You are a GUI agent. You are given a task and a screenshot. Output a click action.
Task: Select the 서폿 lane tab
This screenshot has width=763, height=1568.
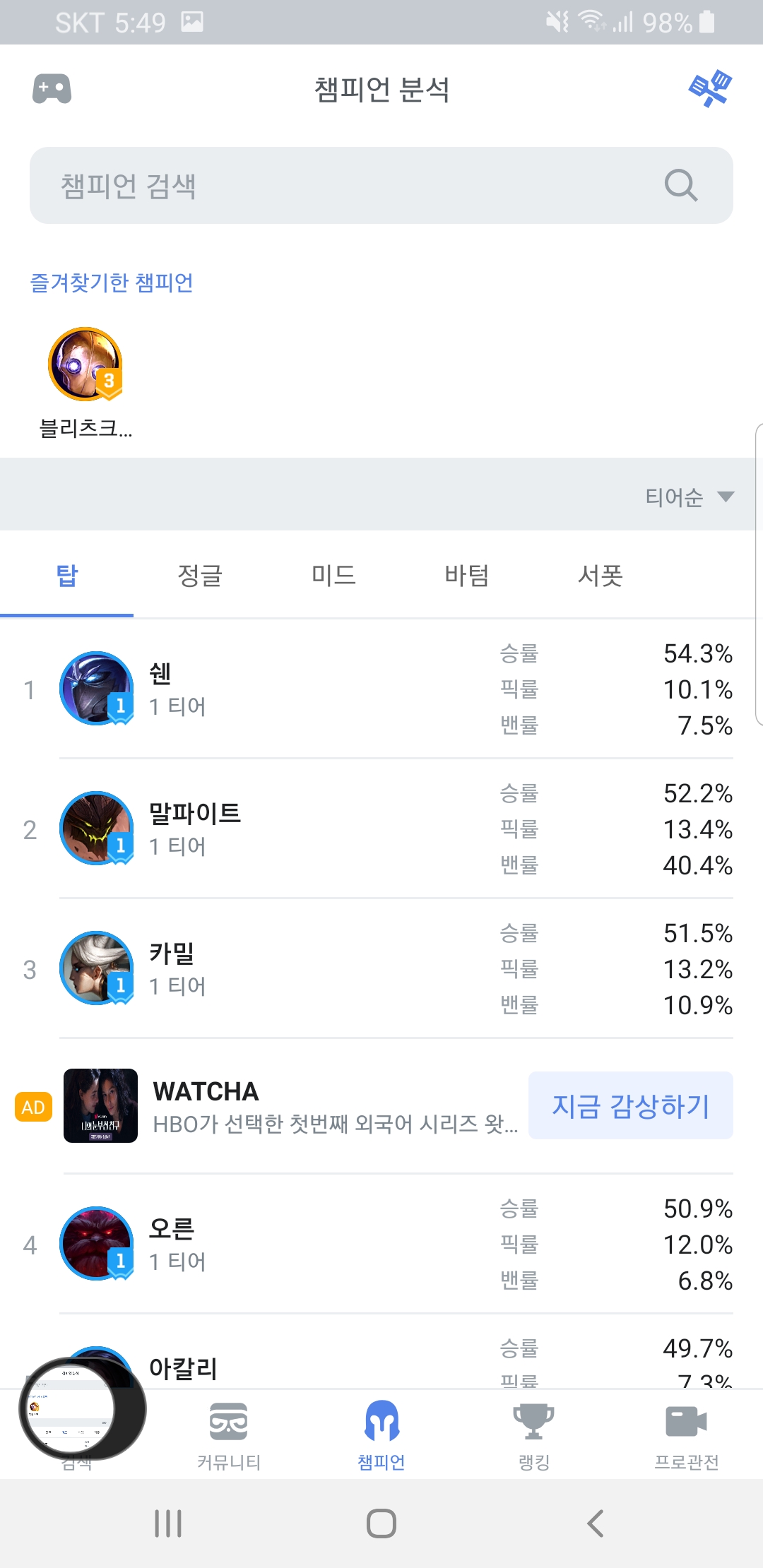(x=600, y=576)
